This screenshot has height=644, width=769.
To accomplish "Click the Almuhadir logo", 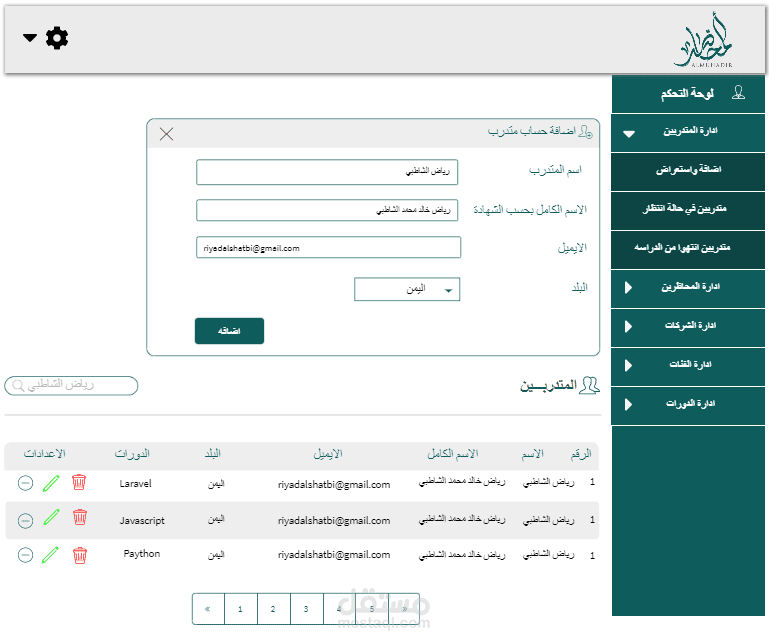I will [704, 41].
